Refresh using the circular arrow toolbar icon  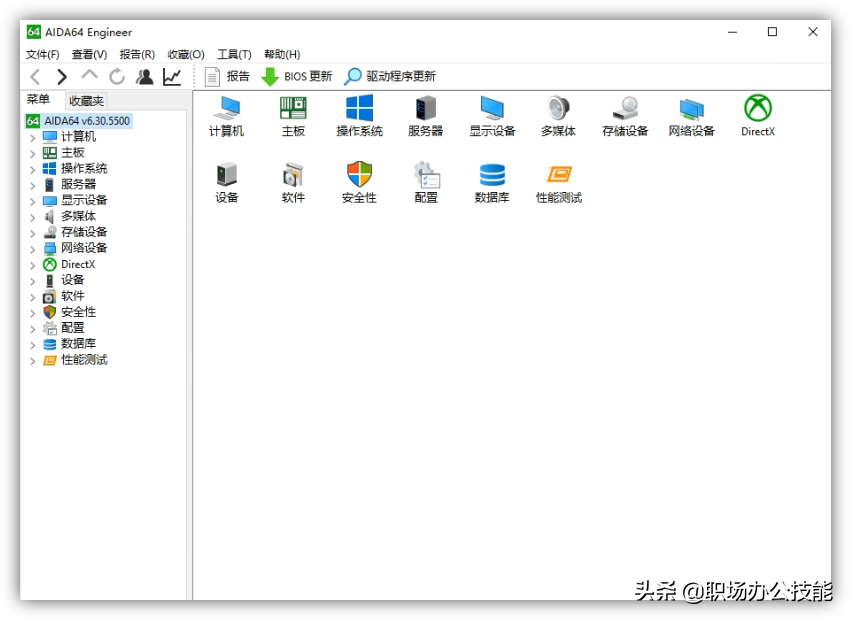[x=117, y=77]
